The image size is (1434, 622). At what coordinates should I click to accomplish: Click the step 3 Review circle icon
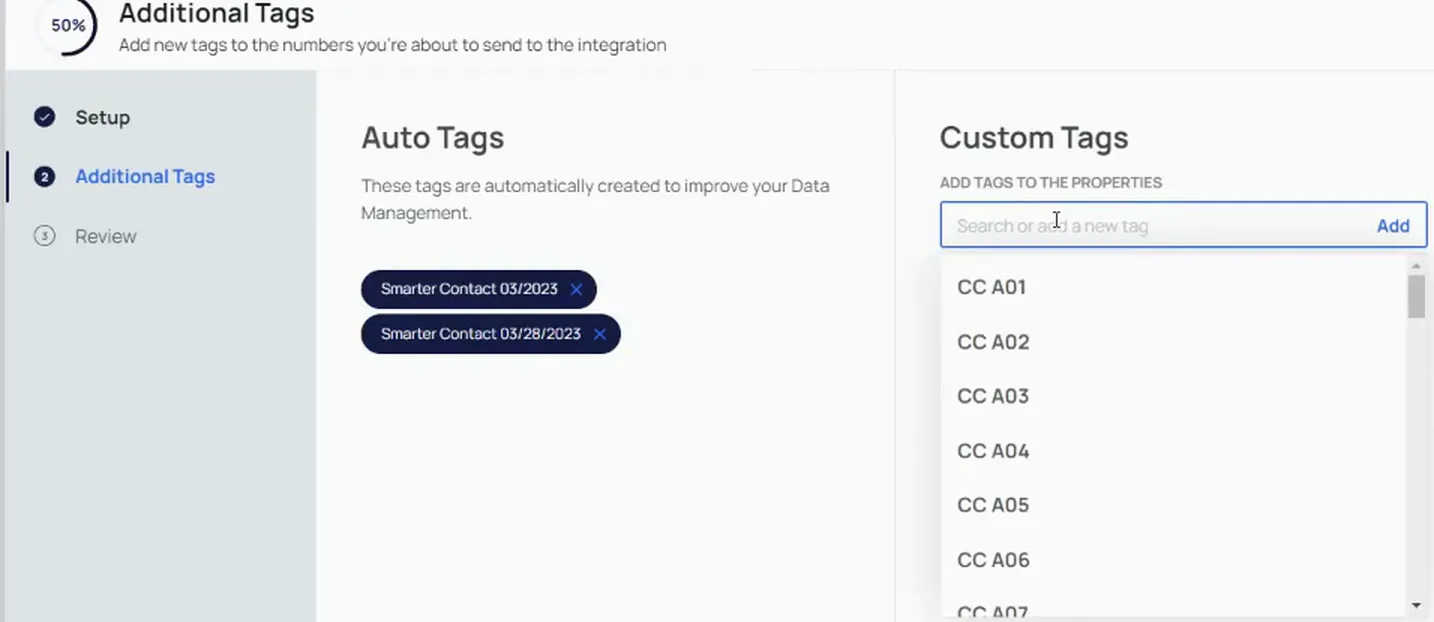44,236
